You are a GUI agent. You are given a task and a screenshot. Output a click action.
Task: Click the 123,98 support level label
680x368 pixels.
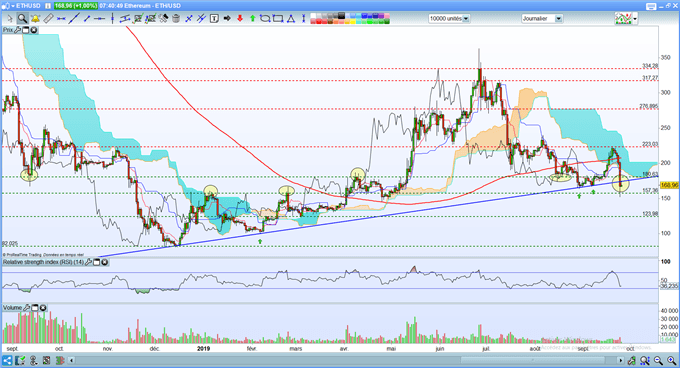click(650, 214)
